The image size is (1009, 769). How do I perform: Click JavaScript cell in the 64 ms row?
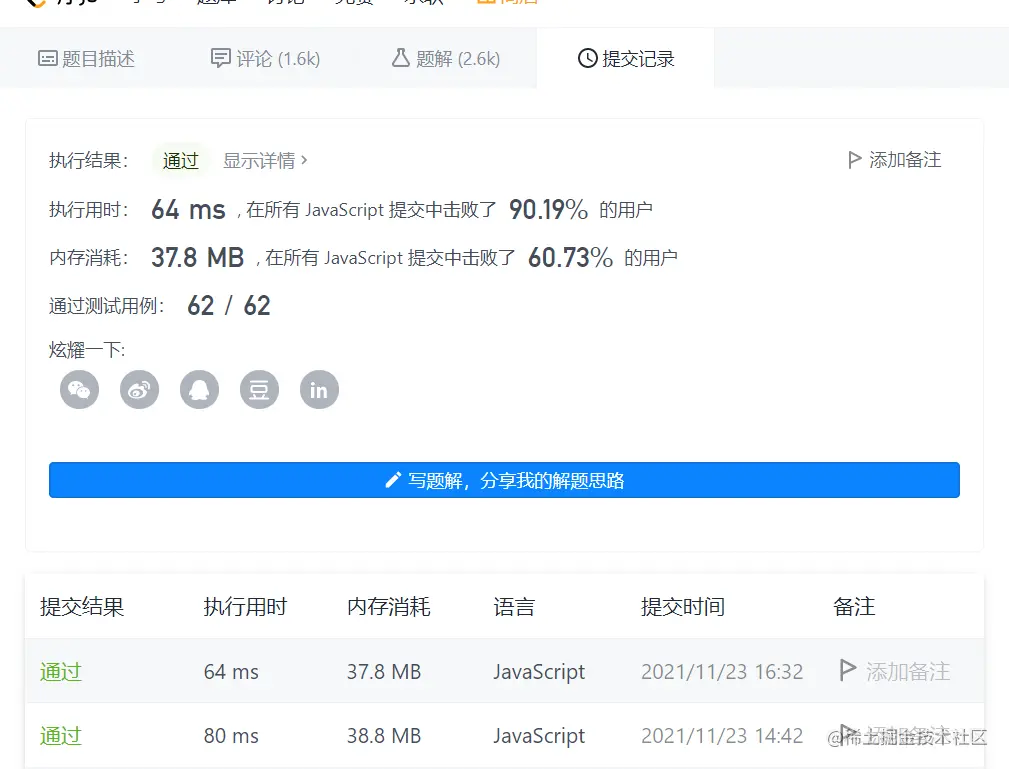pyautogui.click(x=539, y=672)
